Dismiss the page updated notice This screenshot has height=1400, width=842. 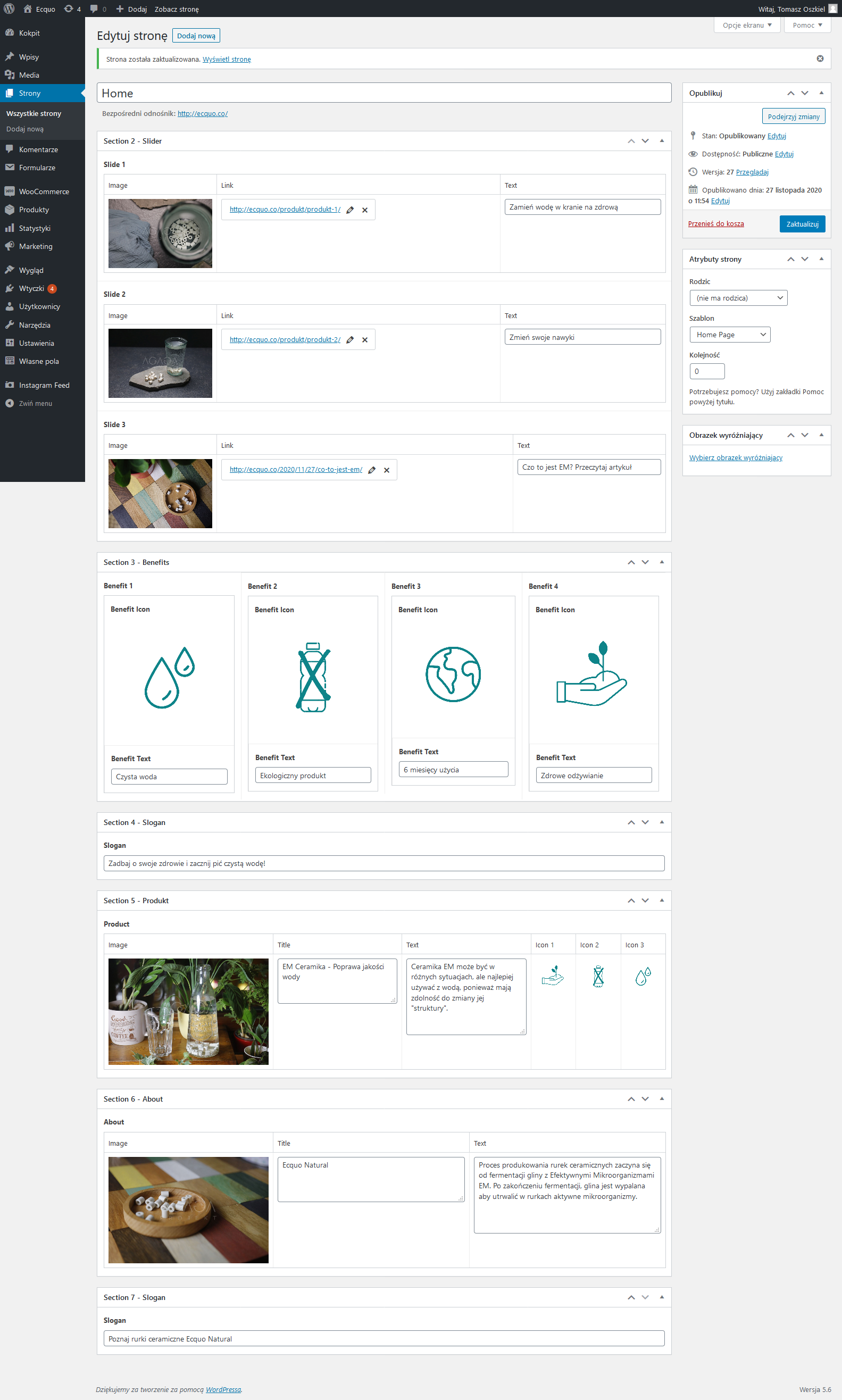tap(820, 59)
